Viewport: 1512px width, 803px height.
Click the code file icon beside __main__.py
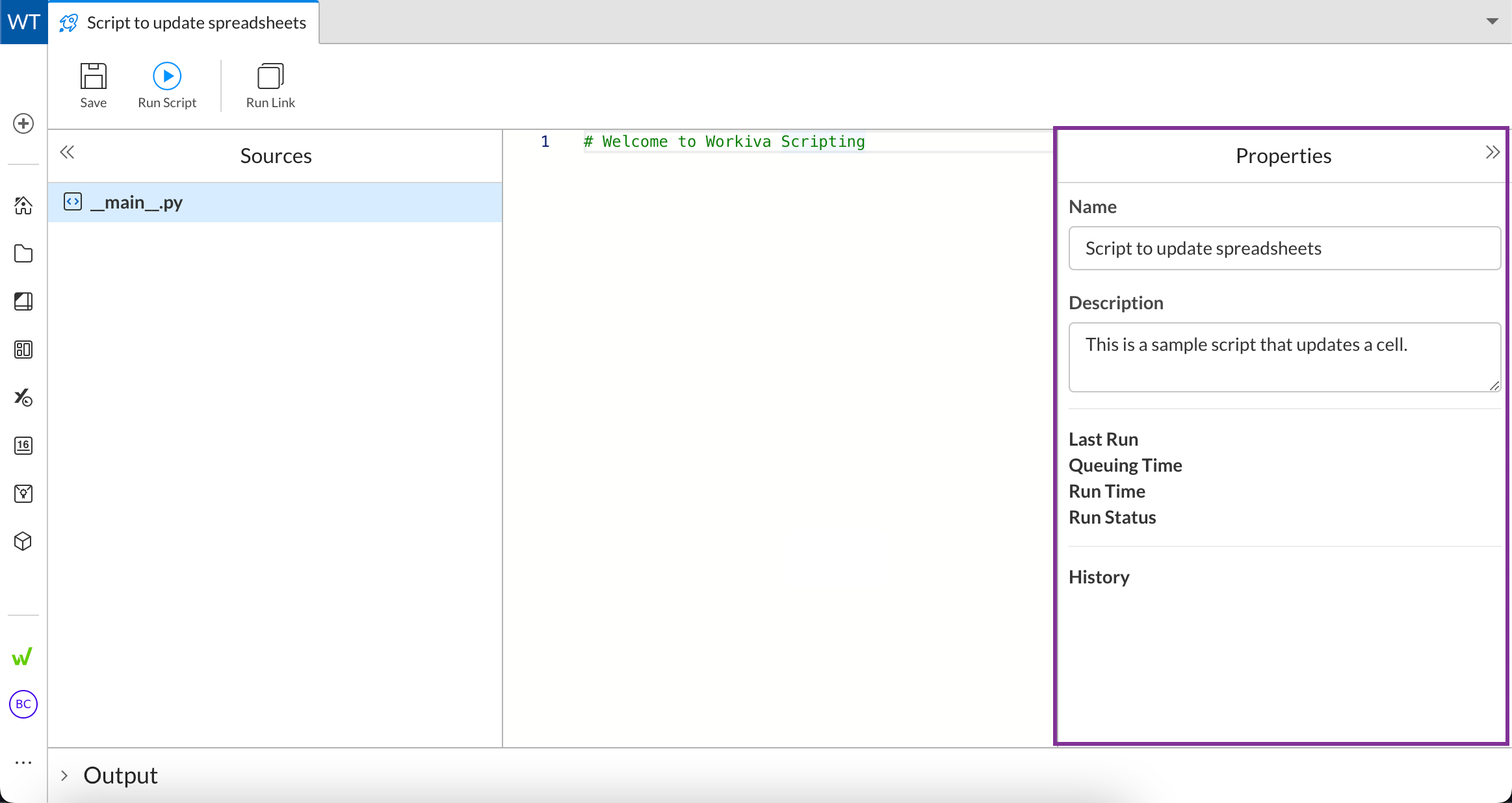point(73,202)
